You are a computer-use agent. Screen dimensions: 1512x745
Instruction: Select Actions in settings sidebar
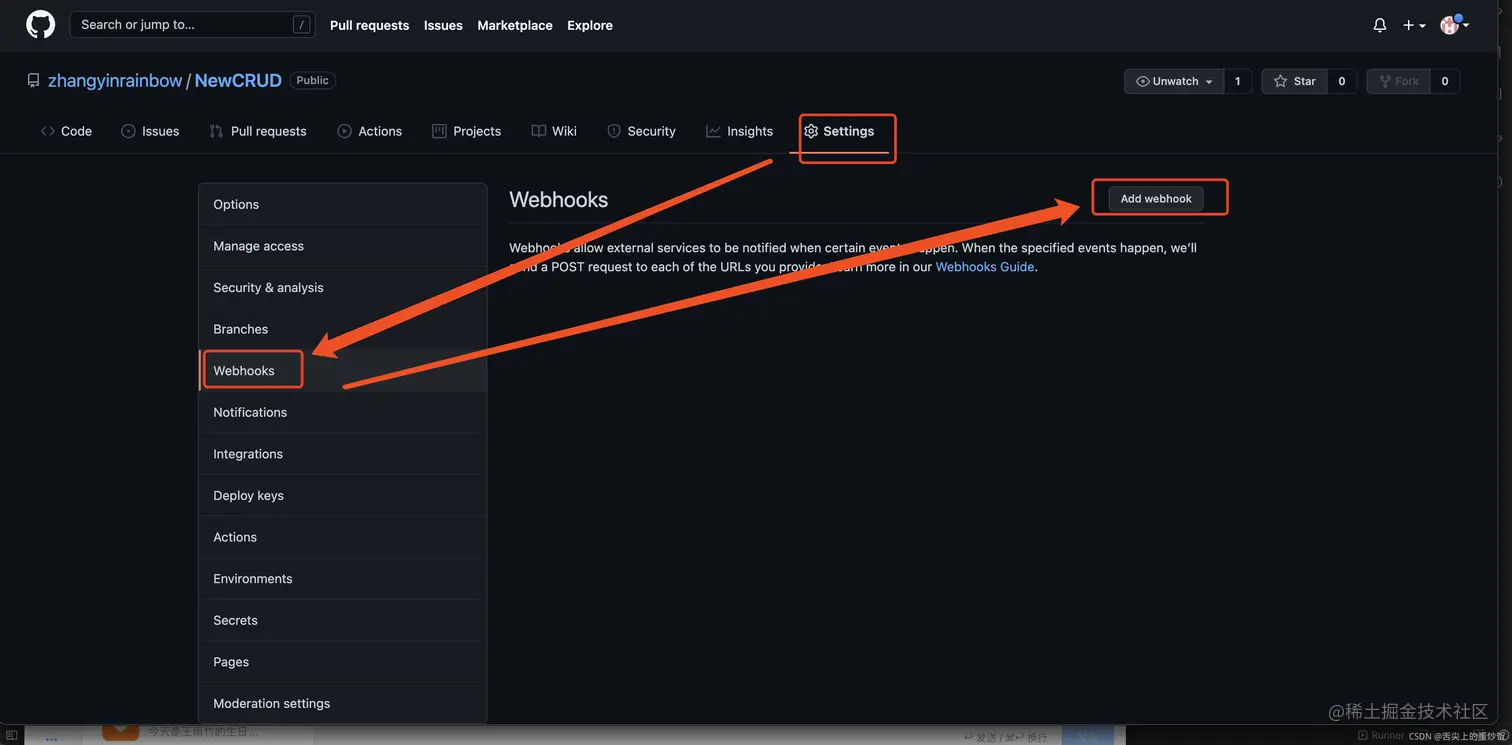[x=343, y=537]
